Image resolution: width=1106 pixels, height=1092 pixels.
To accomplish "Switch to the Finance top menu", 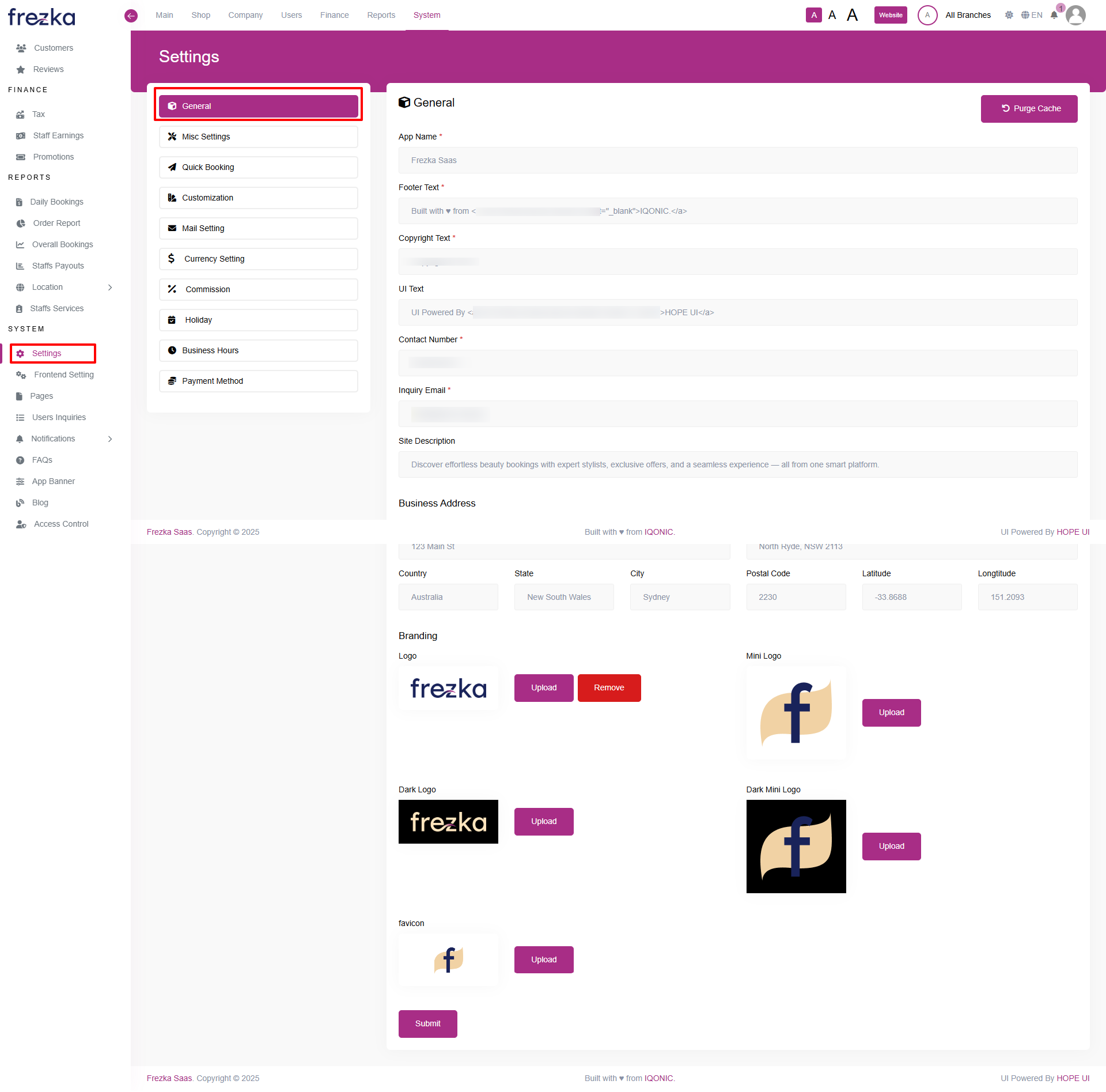I will (x=334, y=15).
